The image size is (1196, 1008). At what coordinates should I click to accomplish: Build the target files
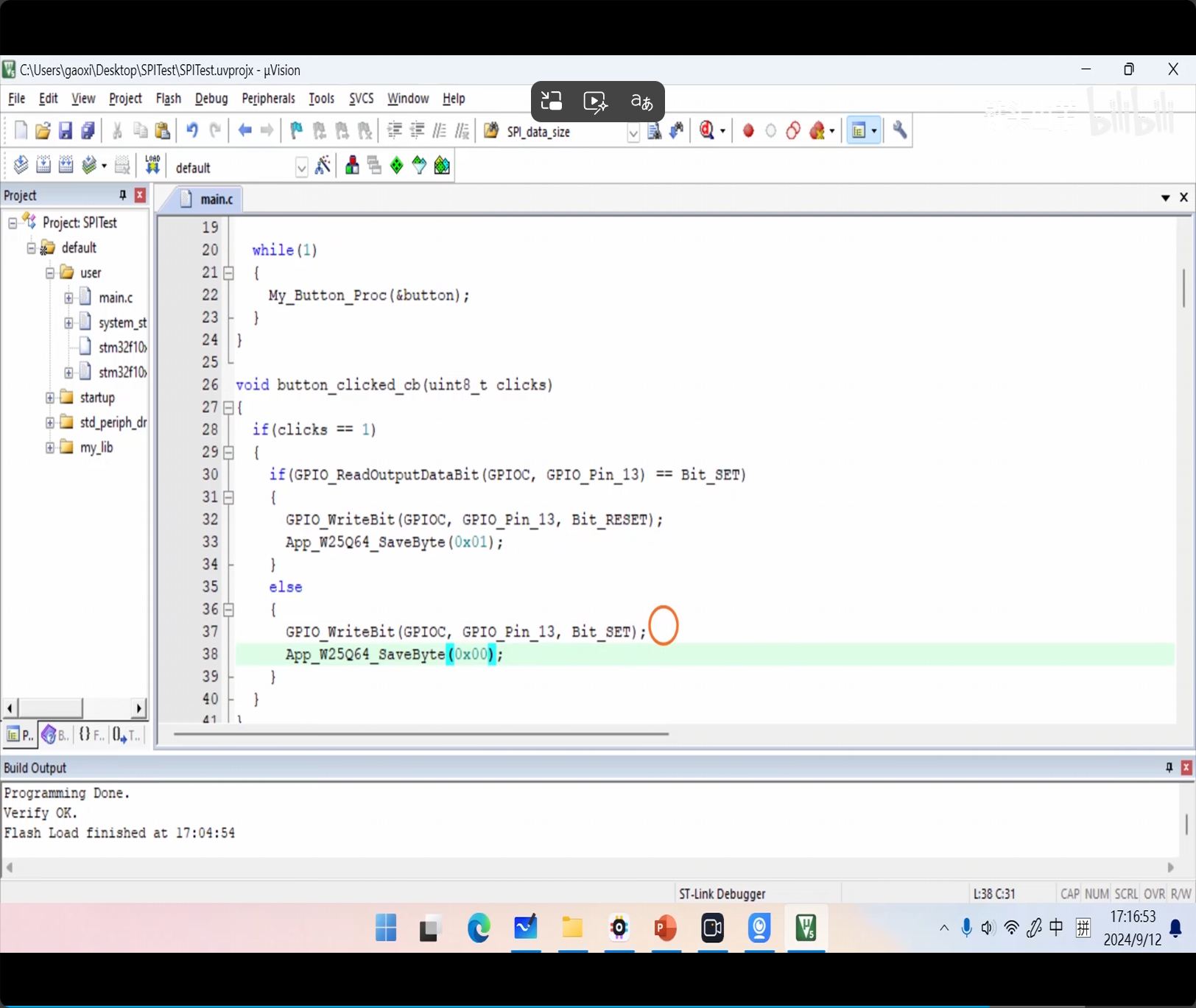tap(43, 165)
